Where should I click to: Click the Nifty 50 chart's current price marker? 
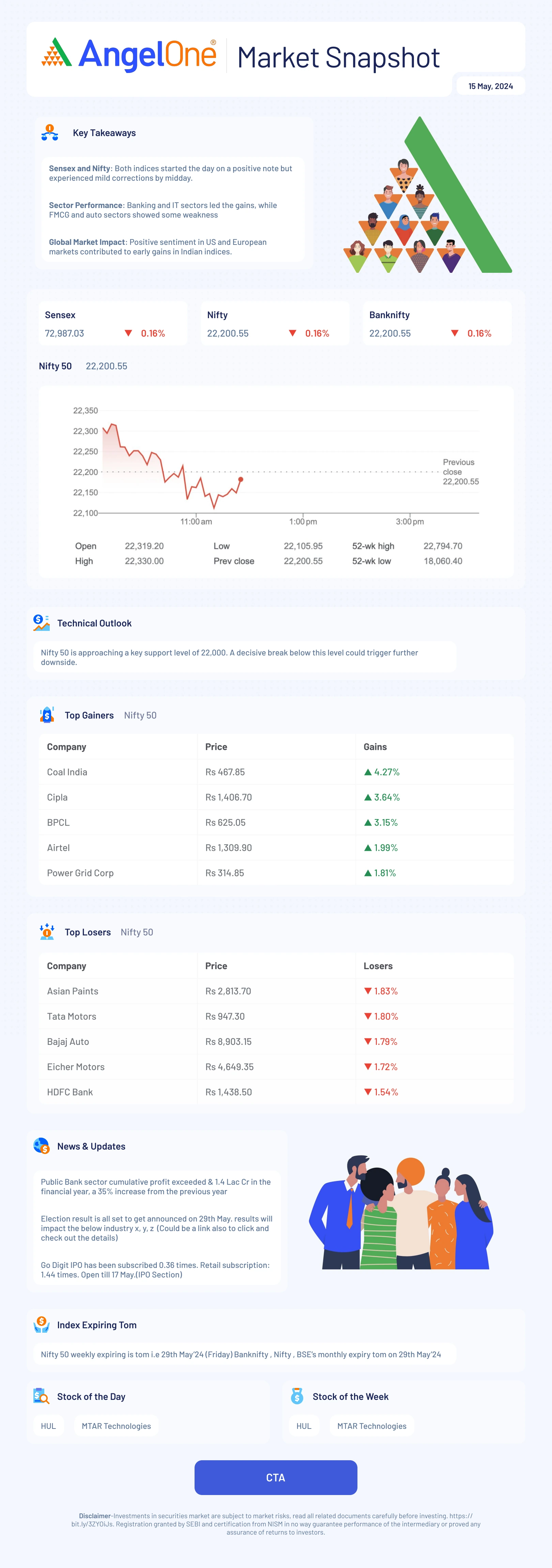click(241, 480)
